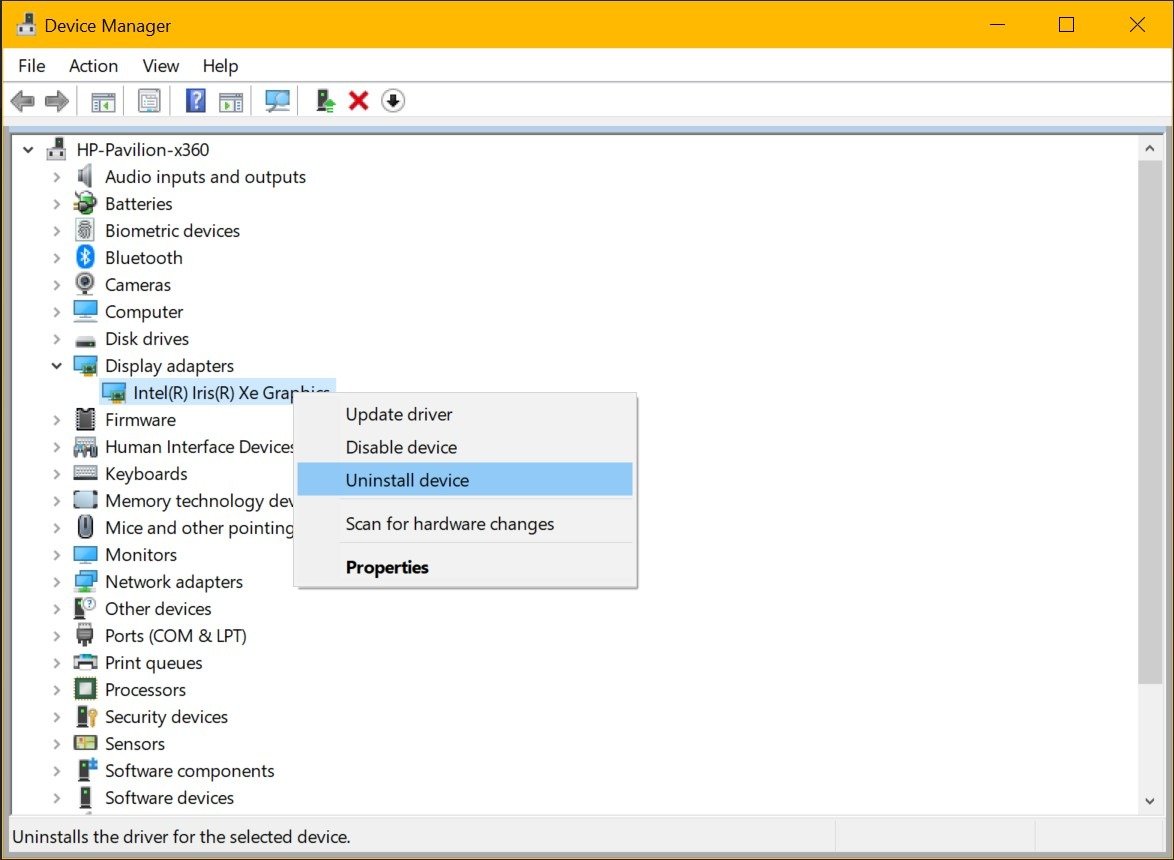1174x860 pixels.
Task: Open the Help menu
Action: (x=220, y=66)
